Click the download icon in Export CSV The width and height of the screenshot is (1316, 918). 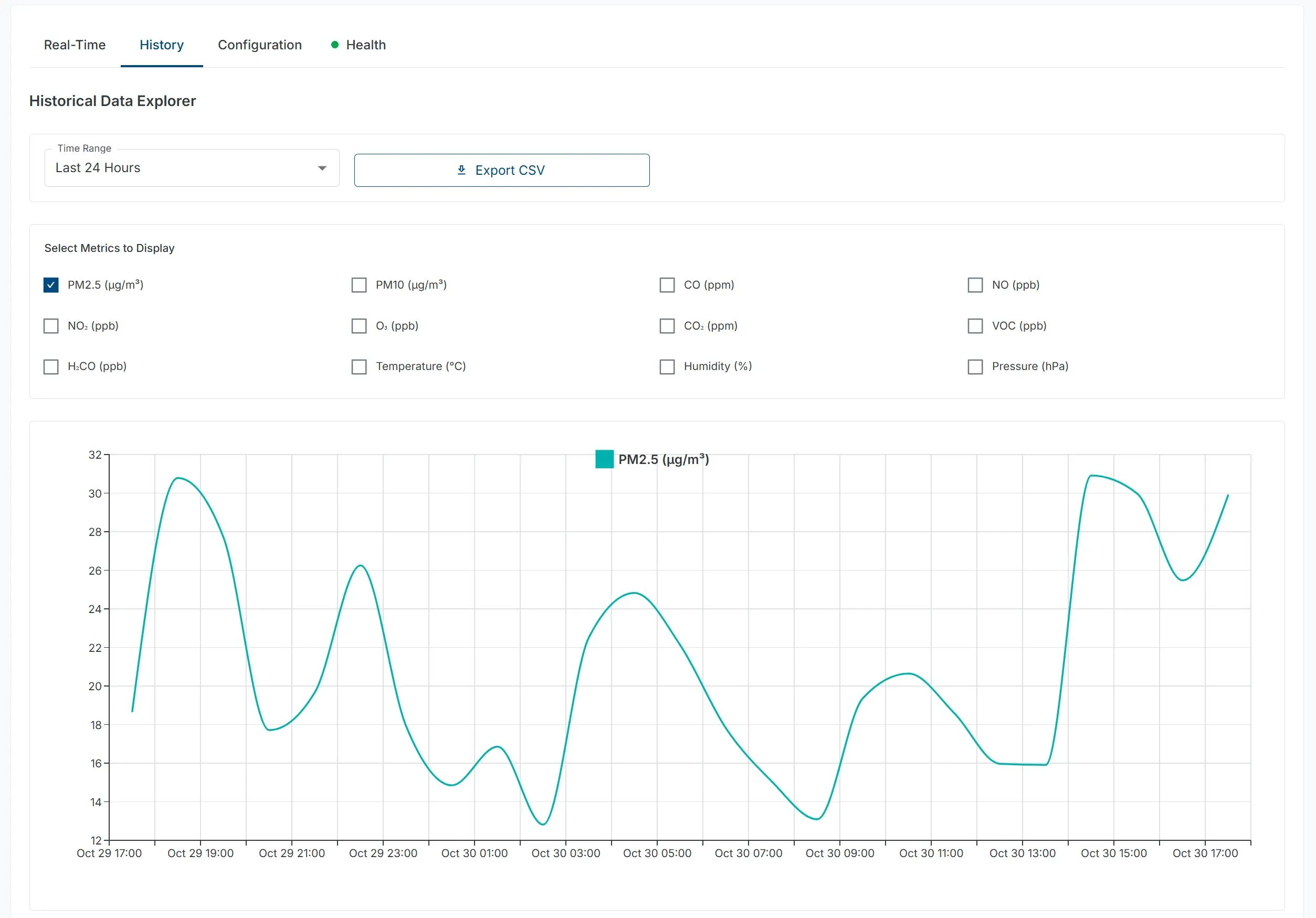click(461, 170)
